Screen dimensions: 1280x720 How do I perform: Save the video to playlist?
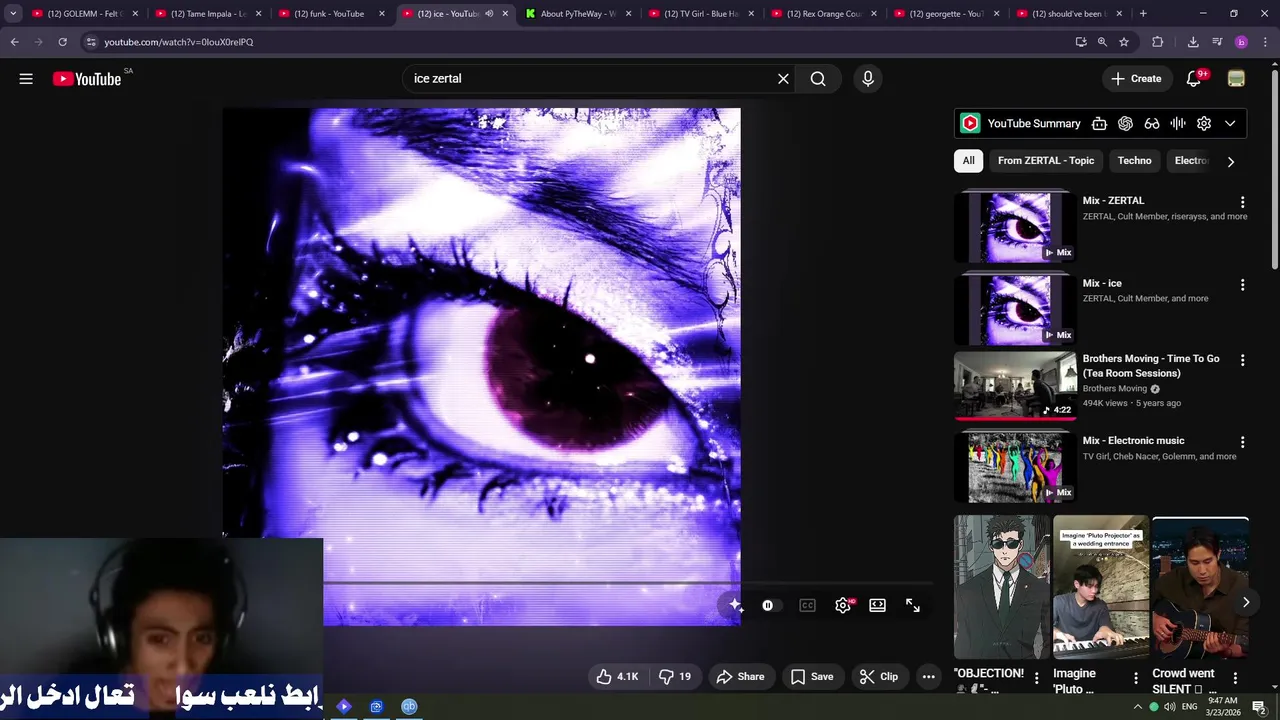(x=812, y=677)
